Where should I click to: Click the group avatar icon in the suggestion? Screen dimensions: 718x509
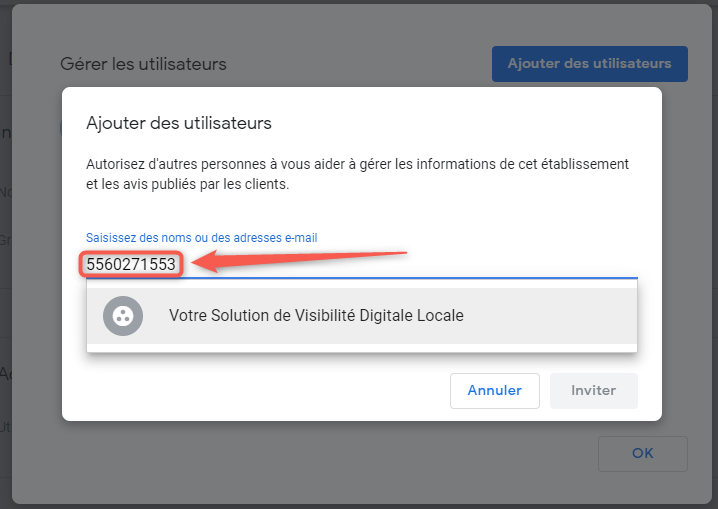click(123, 316)
